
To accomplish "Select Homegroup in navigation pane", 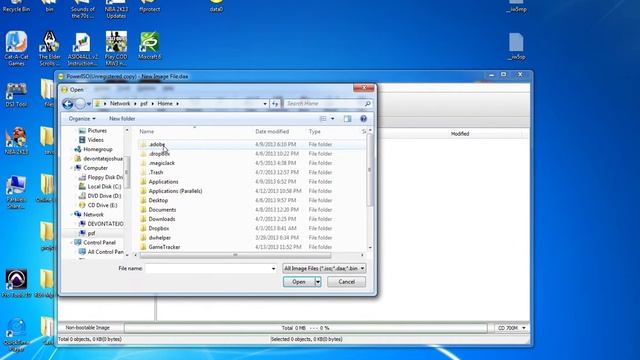I will point(93,149).
